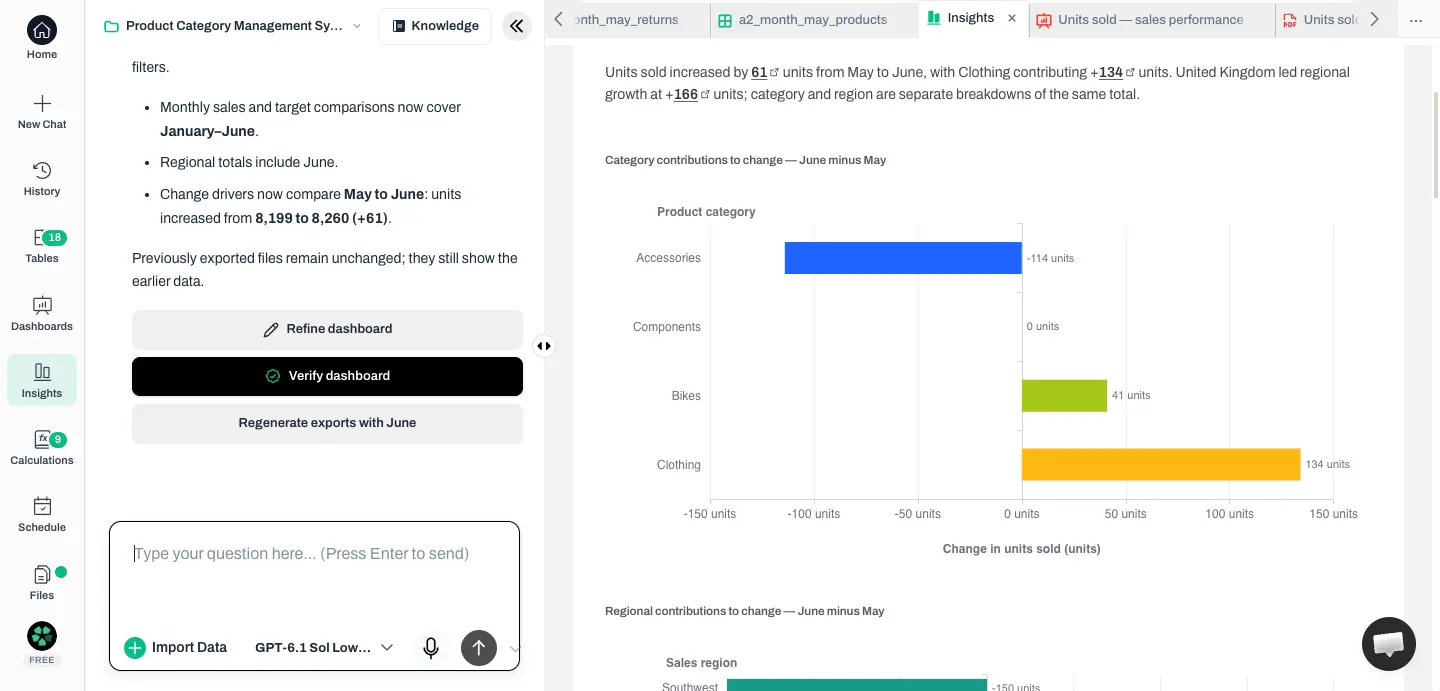Switch to the month_may_returns tab
Image resolution: width=1440 pixels, height=691 pixels.
point(627,19)
